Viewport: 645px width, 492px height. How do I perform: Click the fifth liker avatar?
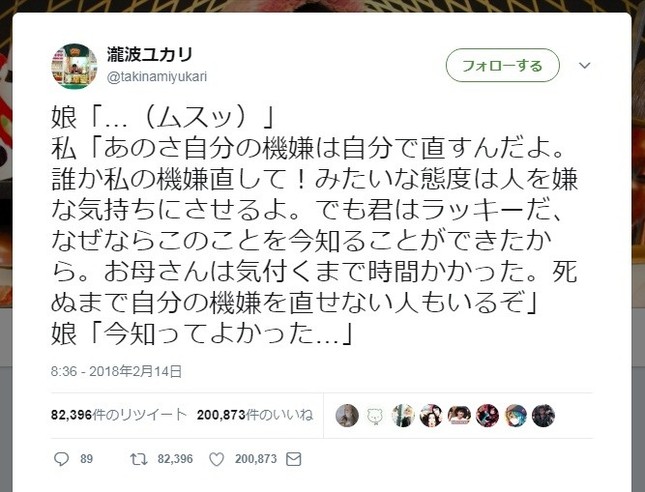(x=459, y=415)
